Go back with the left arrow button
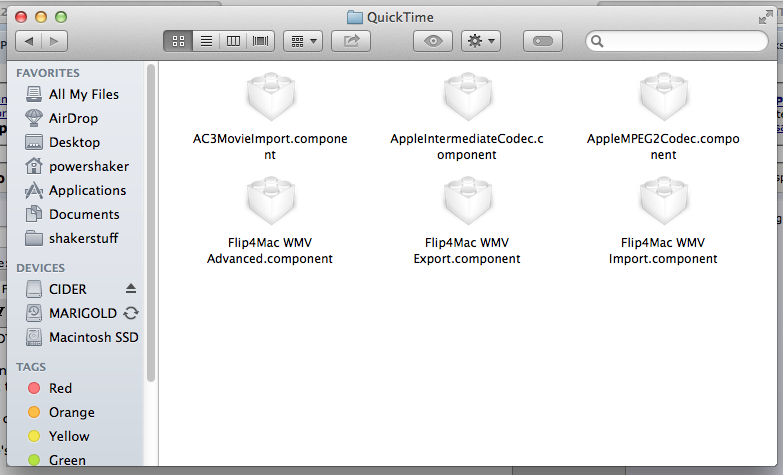Viewport: 783px width, 475px height. pos(29,41)
